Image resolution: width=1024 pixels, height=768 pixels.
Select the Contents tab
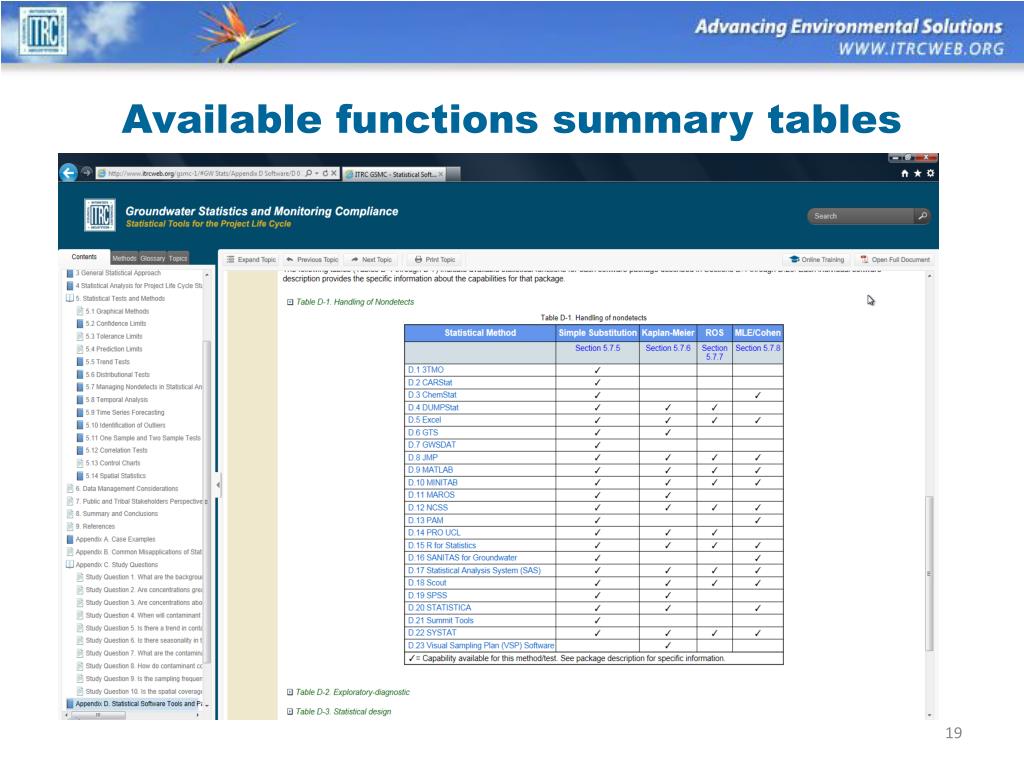tap(84, 257)
